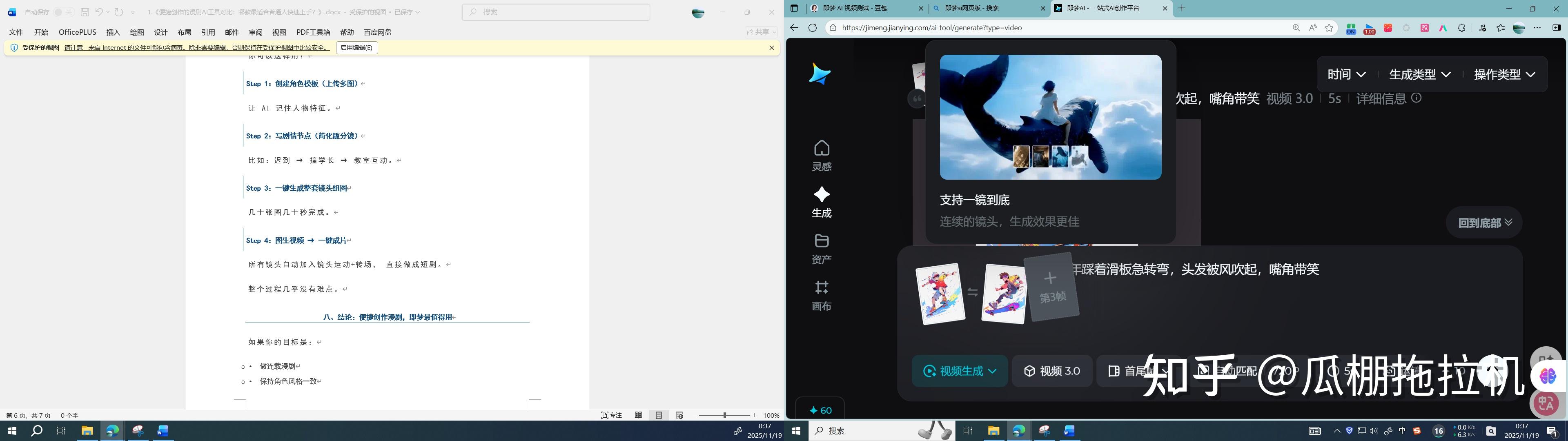Open the 视频 3.0 model selector
Viewport: 1568px width, 441px height.
tap(1052, 371)
